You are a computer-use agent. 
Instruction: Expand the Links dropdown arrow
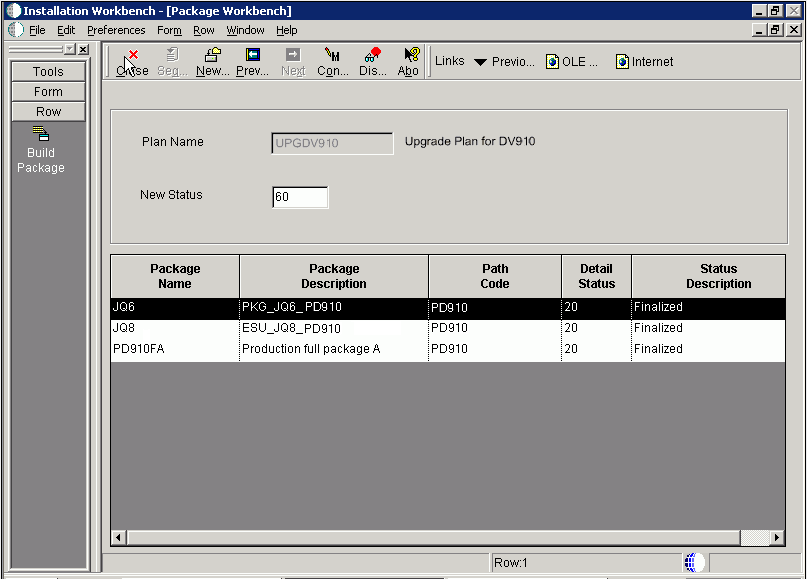click(480, 62)
